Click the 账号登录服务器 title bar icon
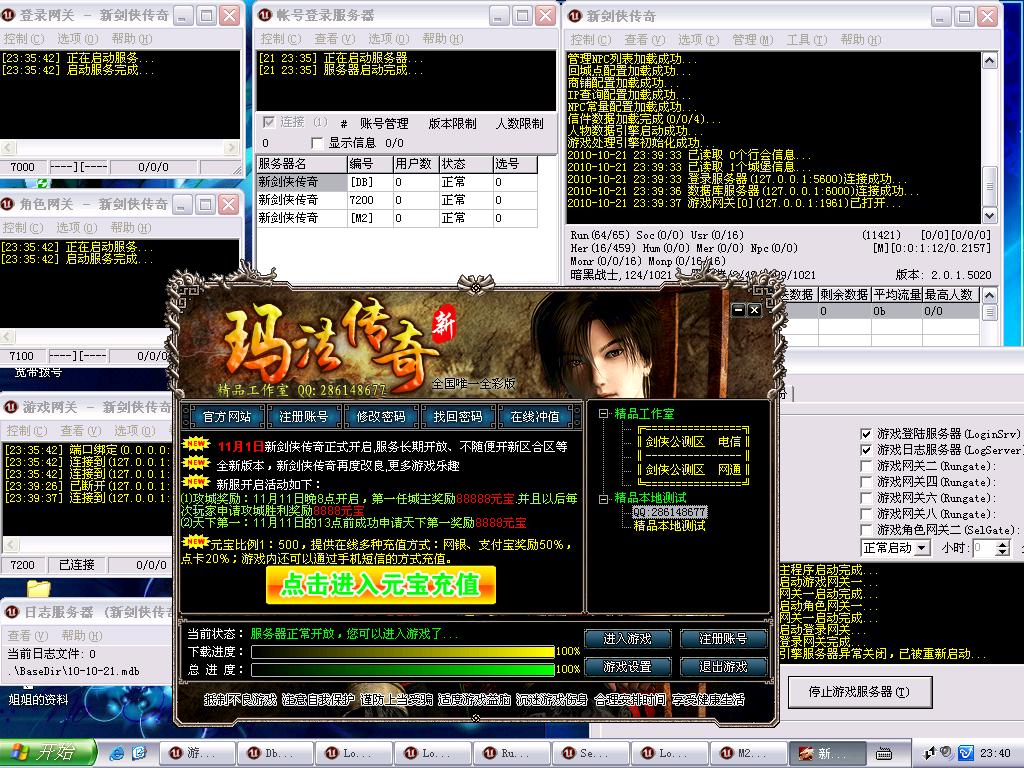The height and width of the screenshot is (768, 1024). 266,16
